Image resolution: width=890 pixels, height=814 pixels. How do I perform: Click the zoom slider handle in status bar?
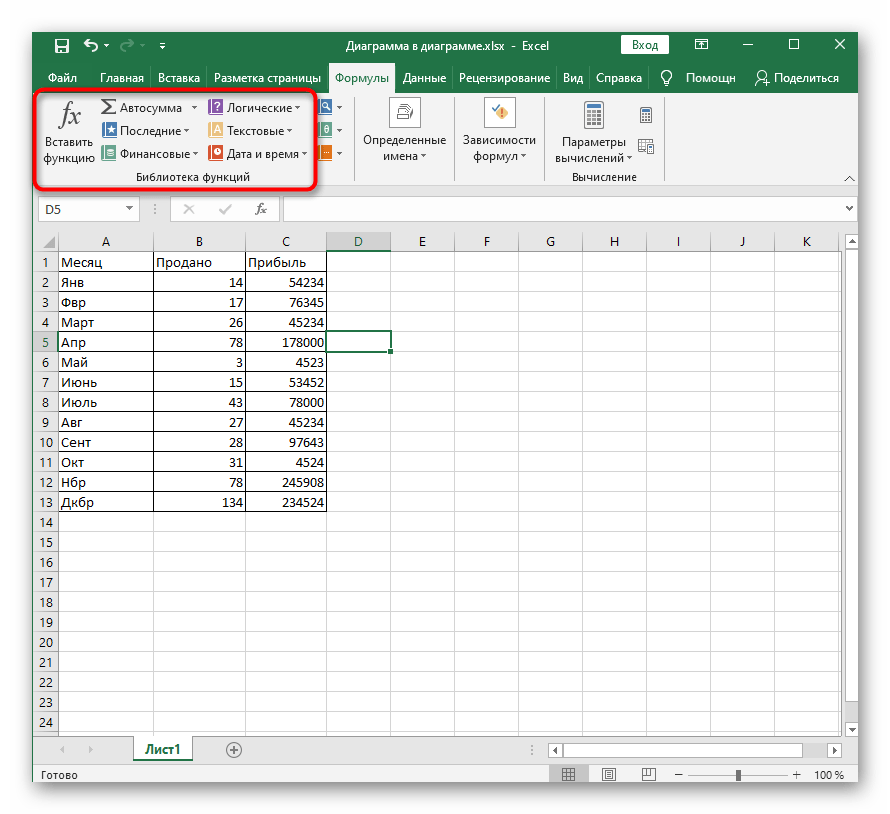point(738,775)
